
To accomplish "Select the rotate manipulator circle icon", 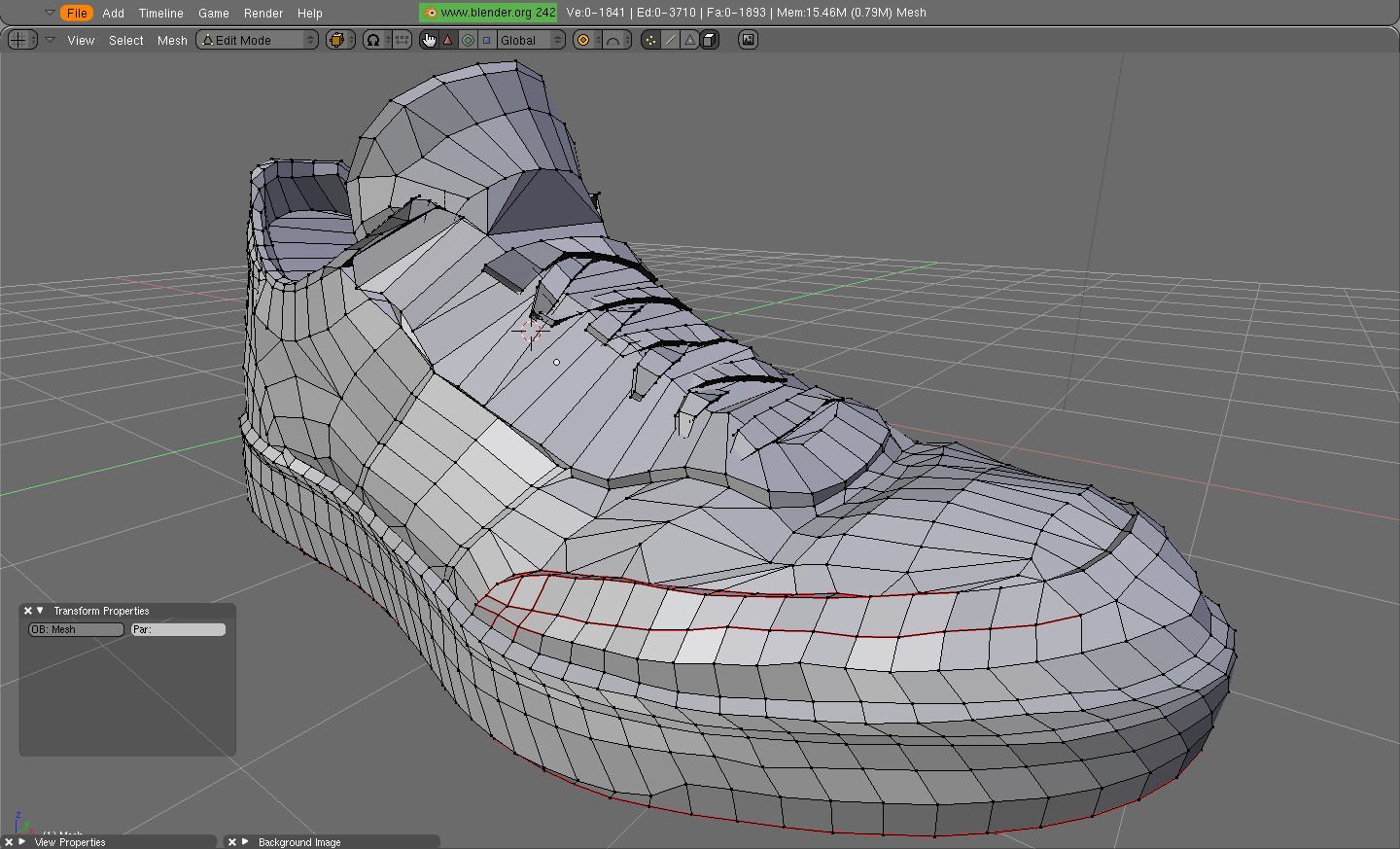I will click(468, 40).
